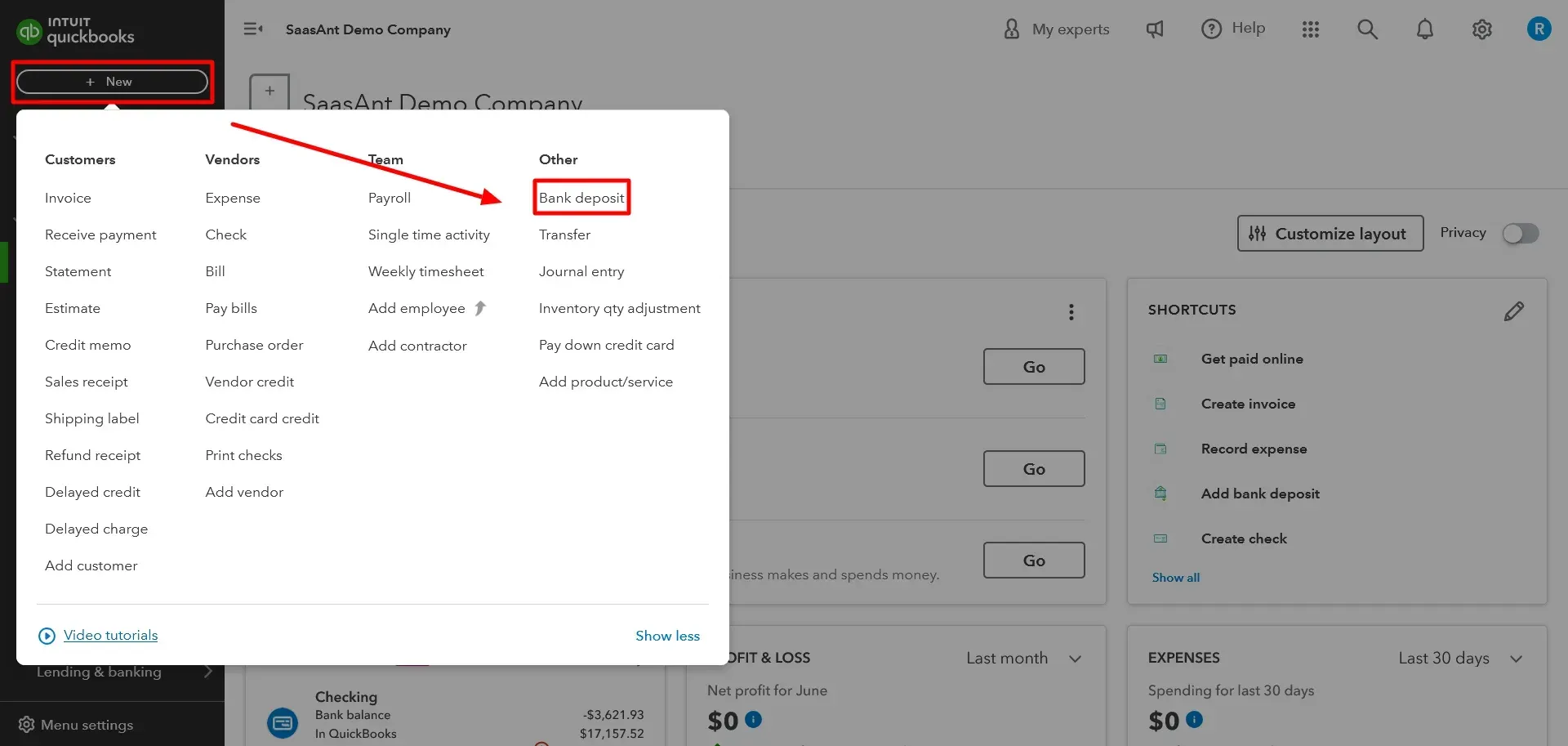Image resolution: width=1568 pixels, height=746 pixels.
Task: Open the search magnifier icon
Action: pyautogui.click(x=1367, y=29)
